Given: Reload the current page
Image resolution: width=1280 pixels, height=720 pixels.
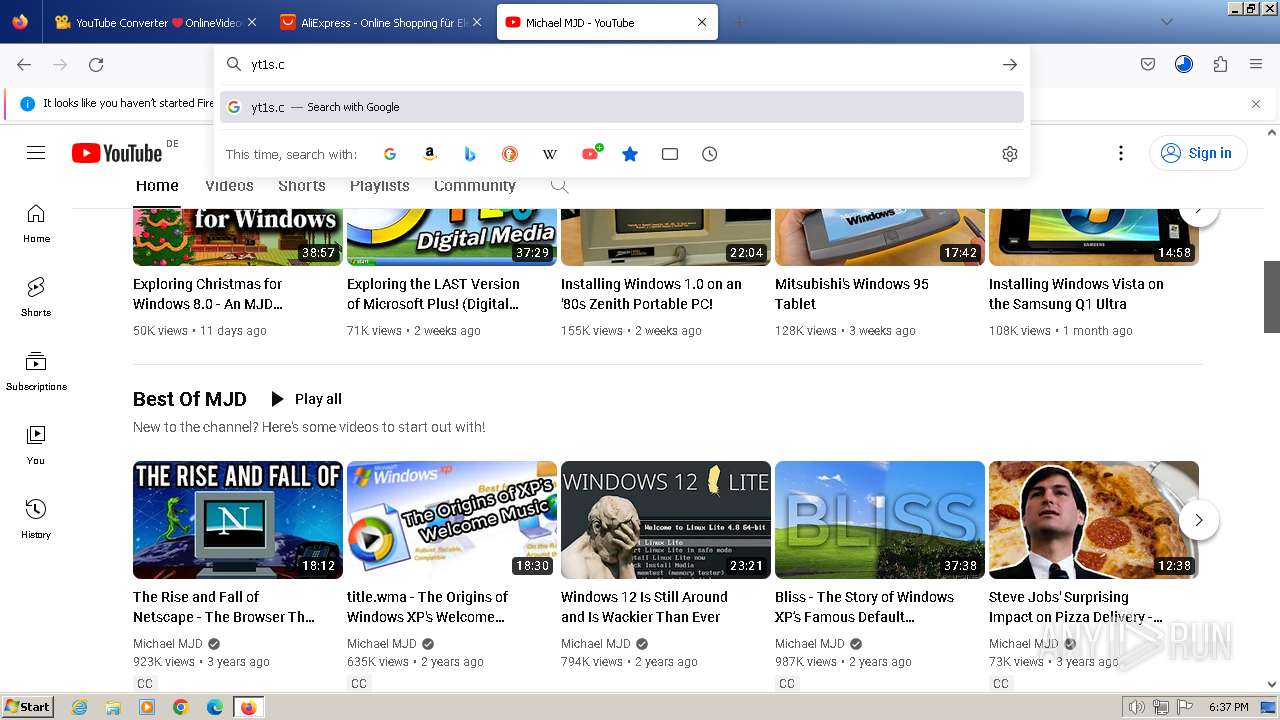Looking at the screenshot, I should coord(96,64).
